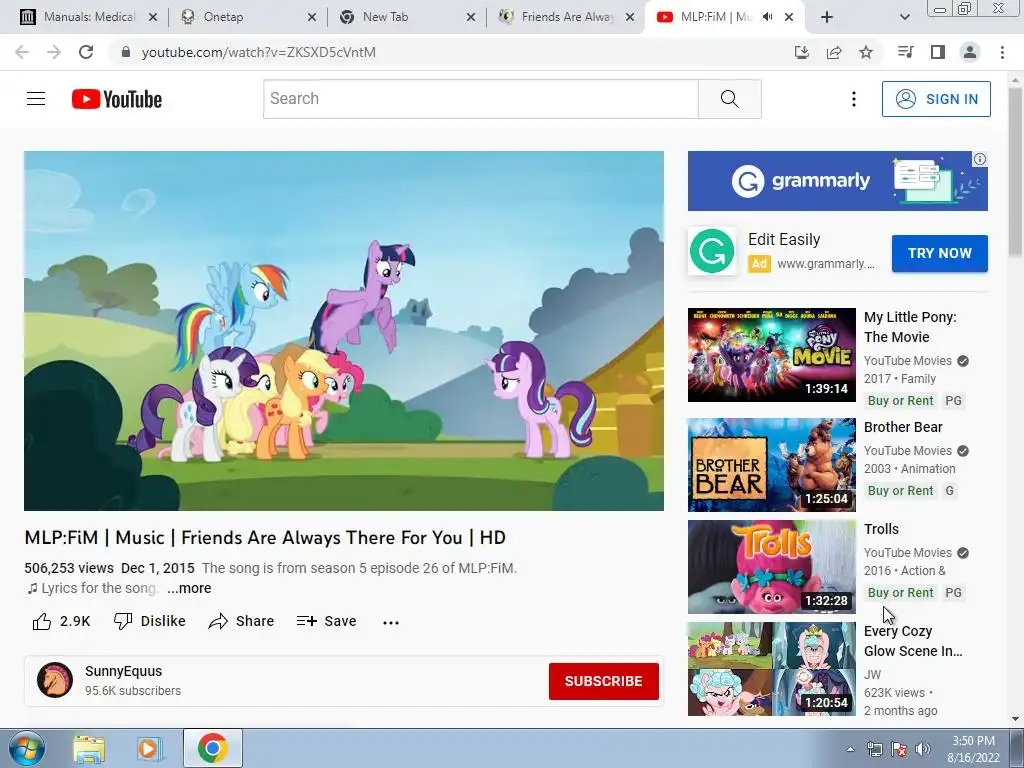Click Trolls title link
Viewport: 1024px width, 768px height.
[881, 529]
